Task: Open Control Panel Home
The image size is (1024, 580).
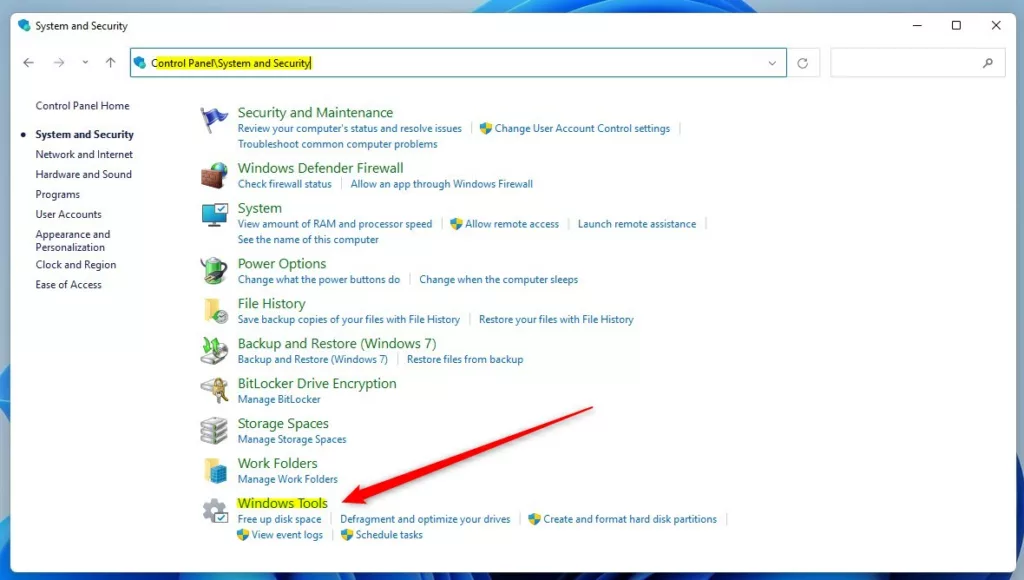Action: [82, 106]
